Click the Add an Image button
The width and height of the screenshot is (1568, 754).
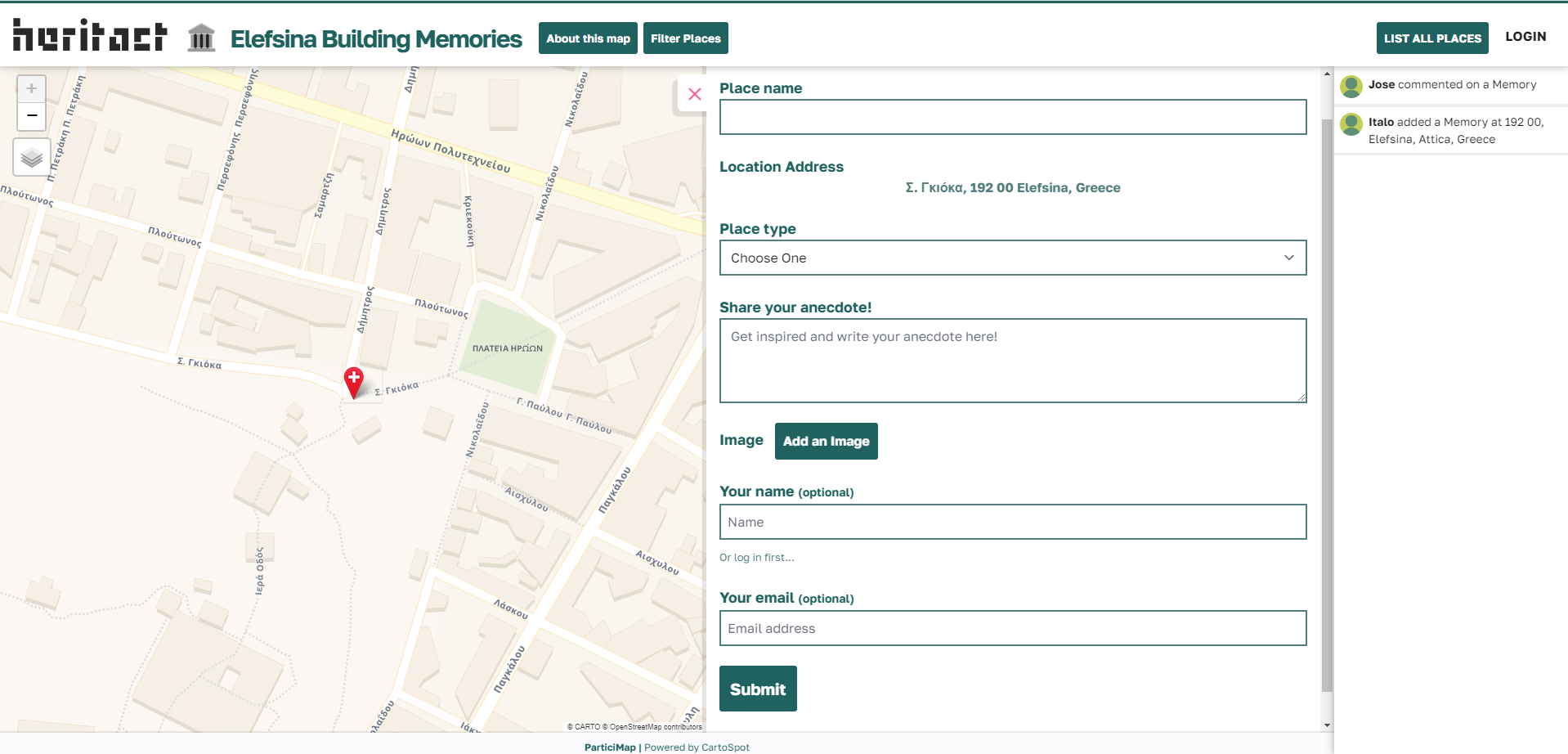(x=826, y=442)
